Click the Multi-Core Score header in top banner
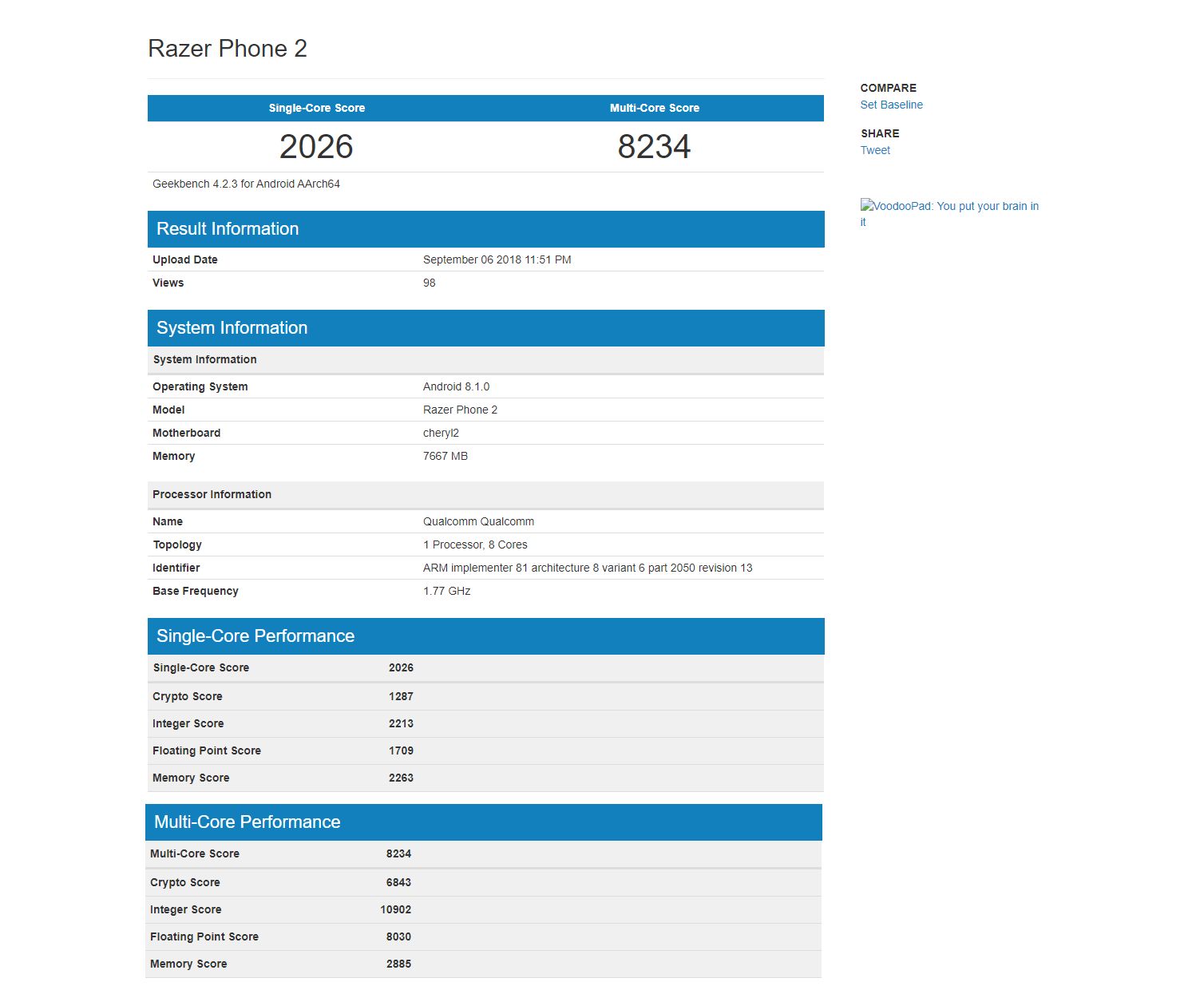This screenshot has width=1204, height=986. click(x=655, y=108)
